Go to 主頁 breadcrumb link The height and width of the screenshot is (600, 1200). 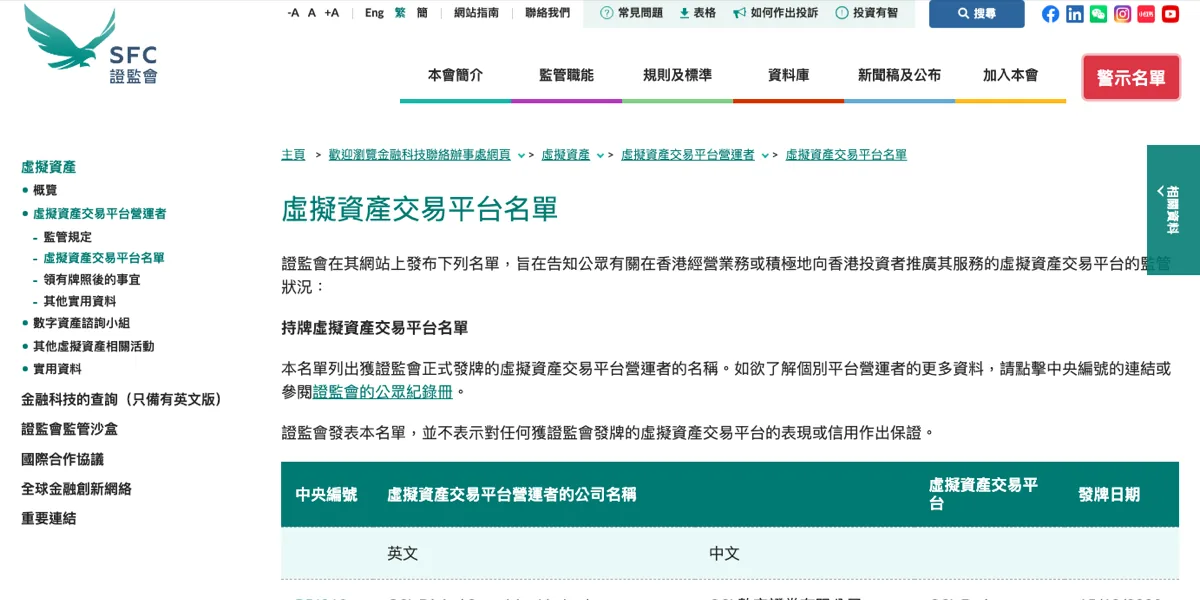click(x=293, y=155)
